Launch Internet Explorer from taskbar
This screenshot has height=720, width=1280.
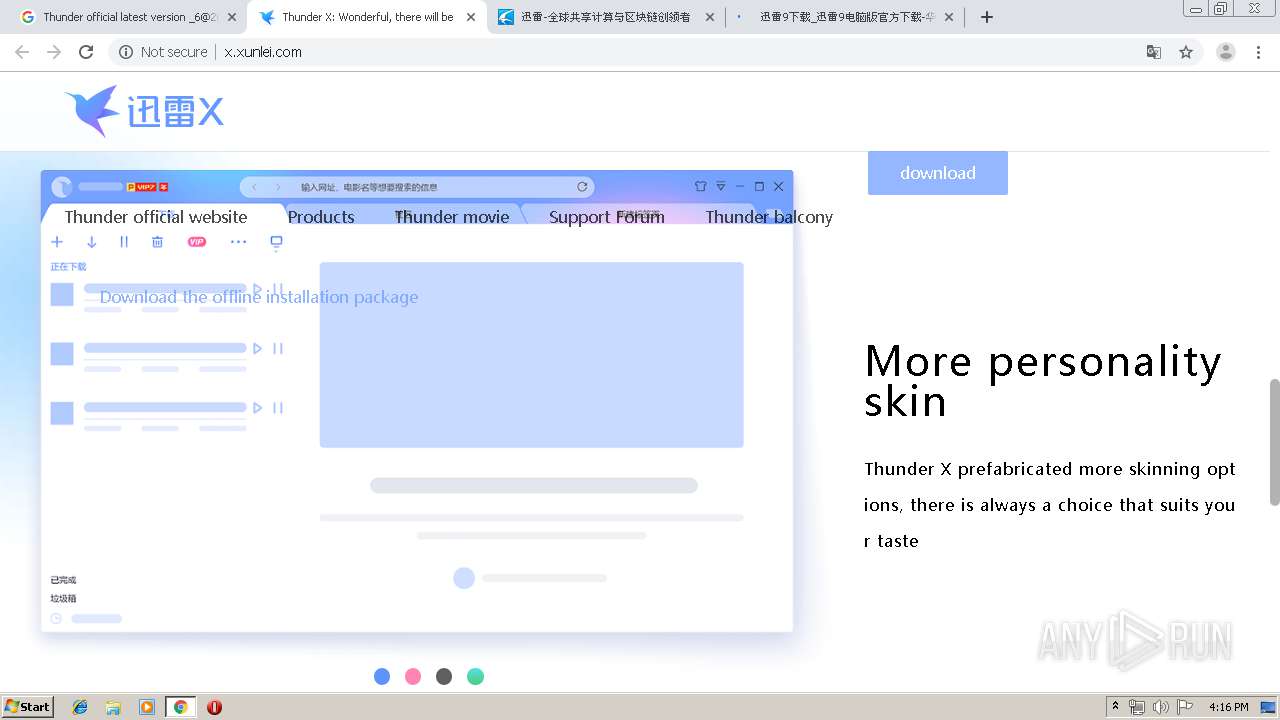pyautogui.click(x=80, y=707)
